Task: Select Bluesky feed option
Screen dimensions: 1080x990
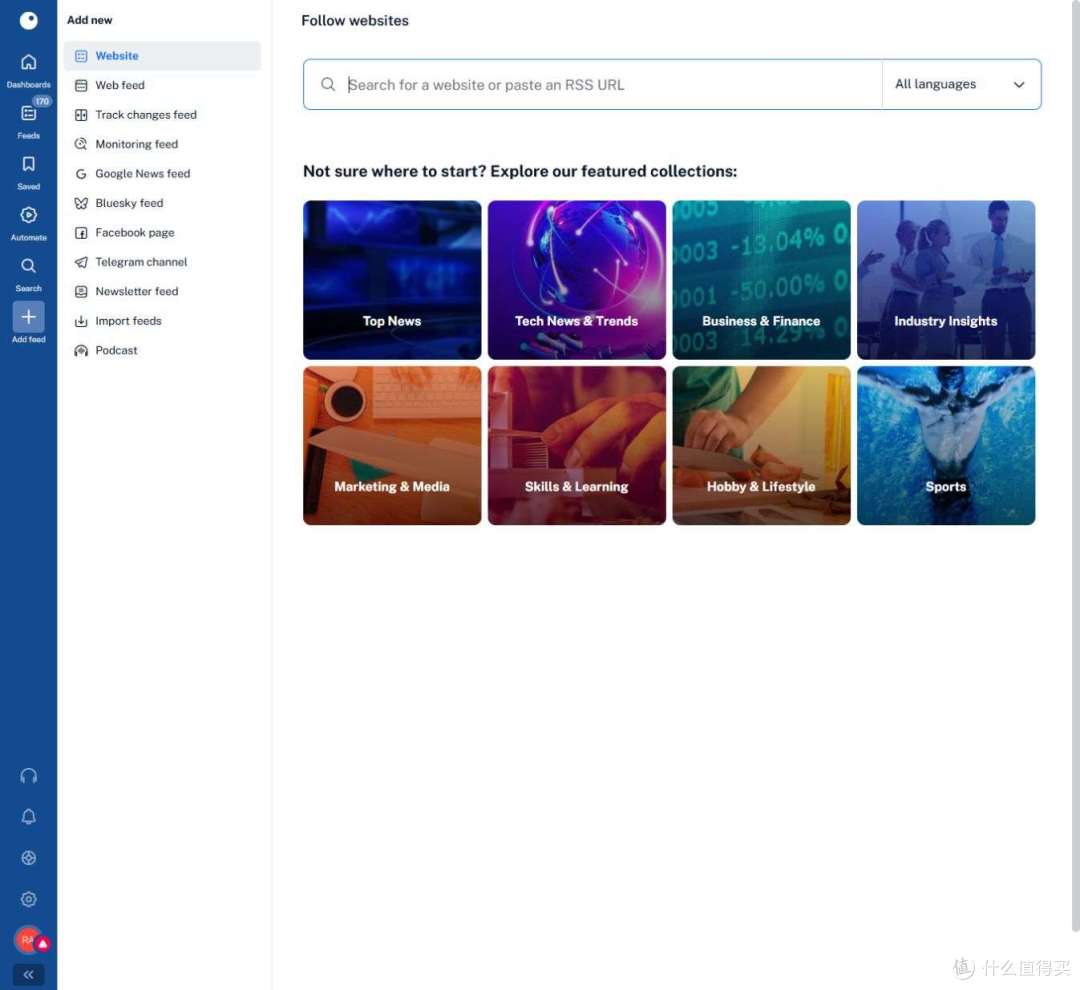Action: click(x=162, y=203)
